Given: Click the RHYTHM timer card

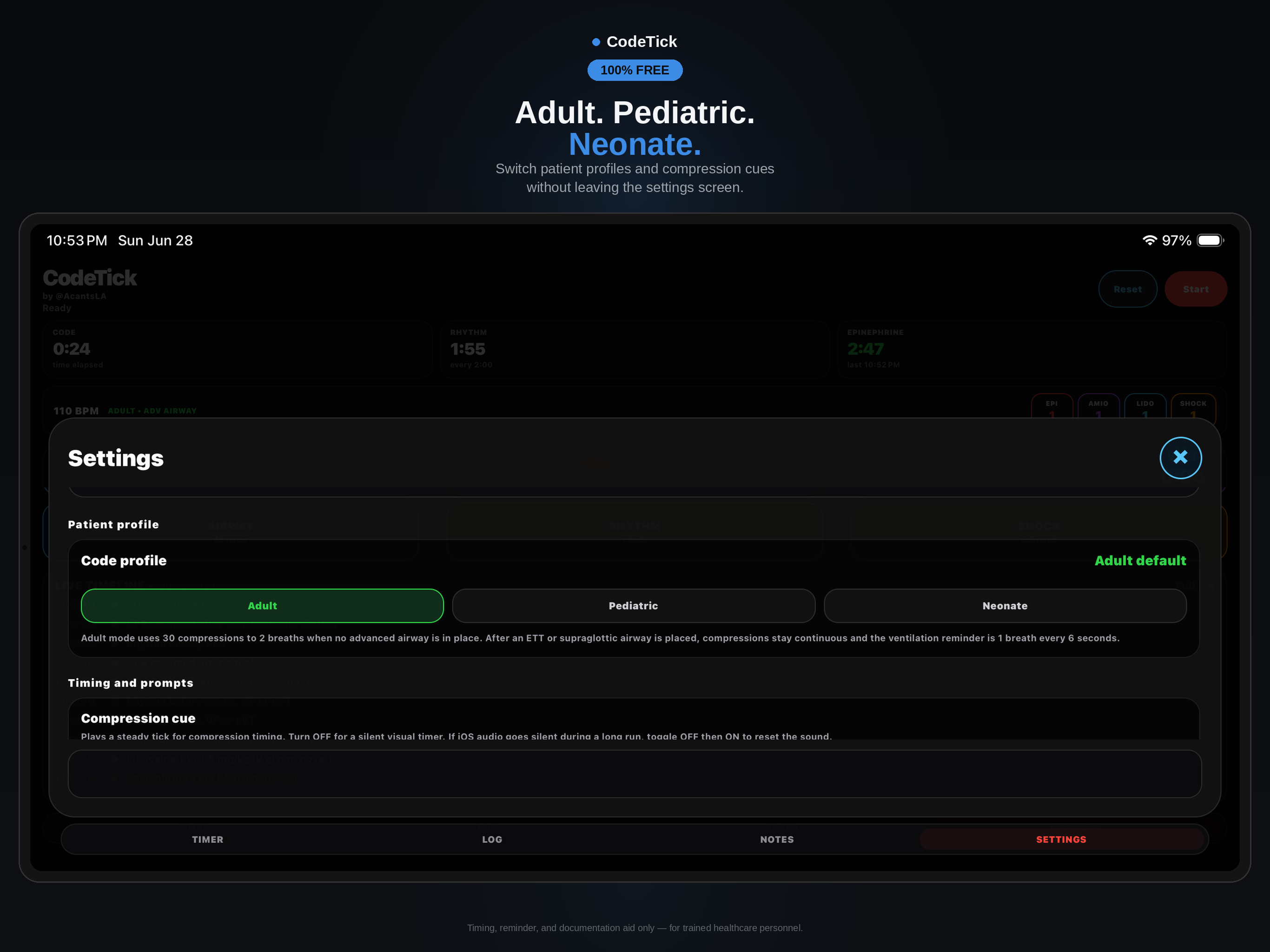Looking at the screenshot, I should tap(635, 349).
